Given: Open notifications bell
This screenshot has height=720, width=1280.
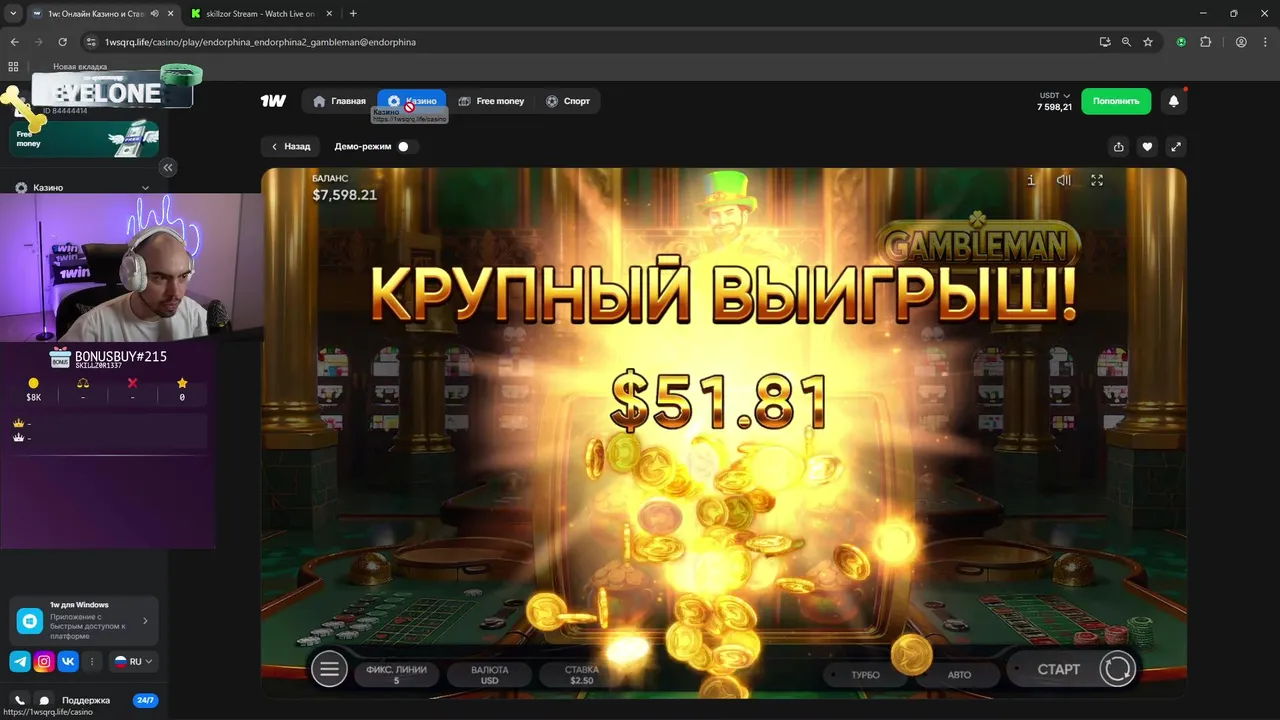Looking at the screenshot, I should click(1174, 101).
